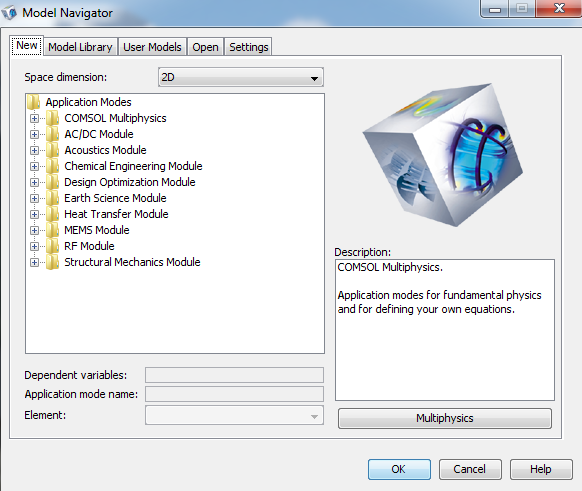Open Help for the Model Navigator
The image size is (582, 491).
coord(541,469)
